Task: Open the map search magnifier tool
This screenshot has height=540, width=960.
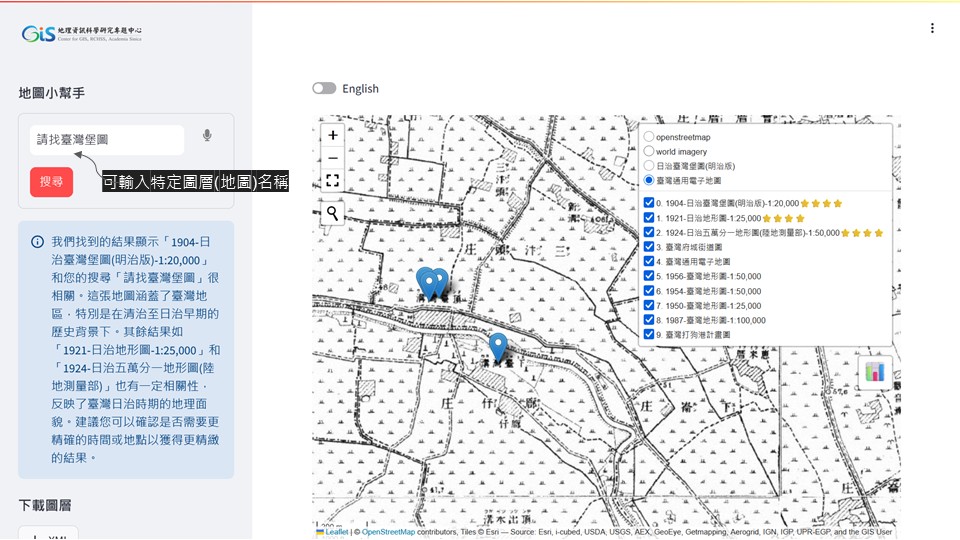Action: 333,213
